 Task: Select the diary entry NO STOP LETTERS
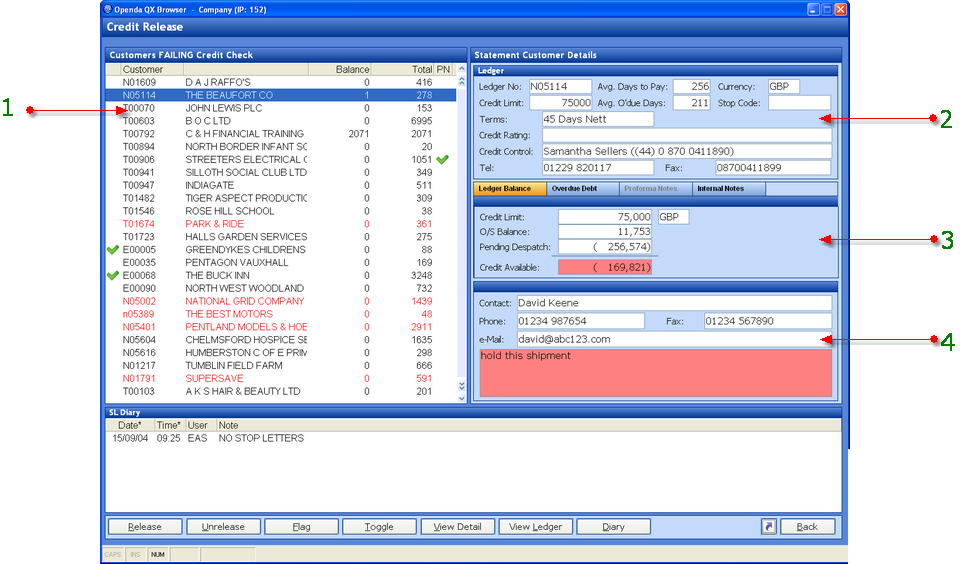pyautogui.click(x=473, y=438)
